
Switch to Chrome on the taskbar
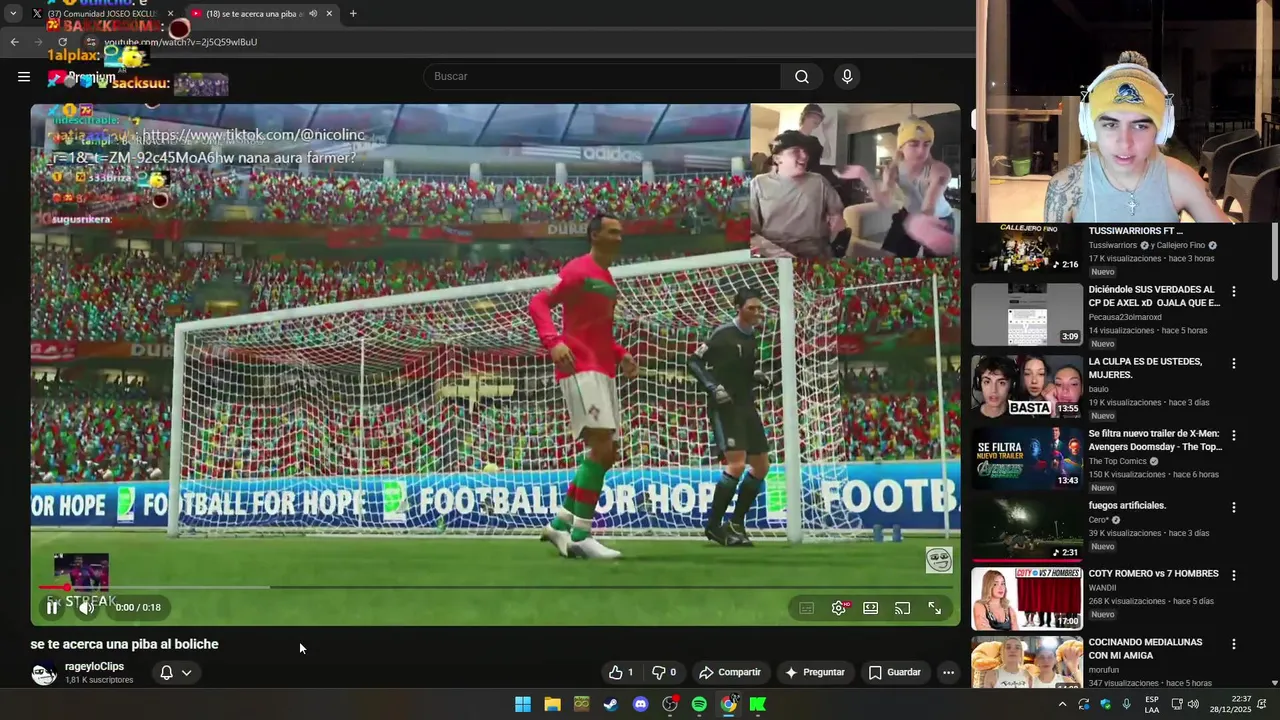click(729, 704)
